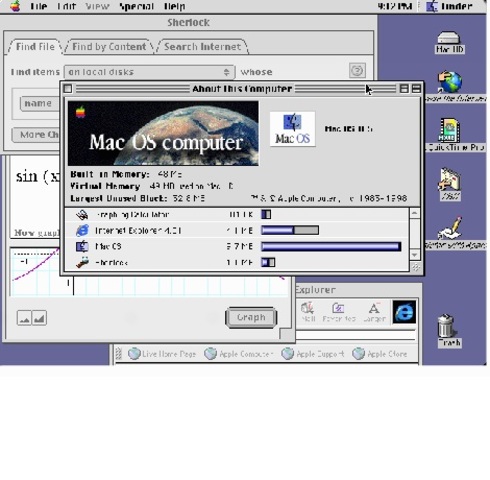
Task: Click the More Choices button in Sherlock
Action: click(36, 135)
